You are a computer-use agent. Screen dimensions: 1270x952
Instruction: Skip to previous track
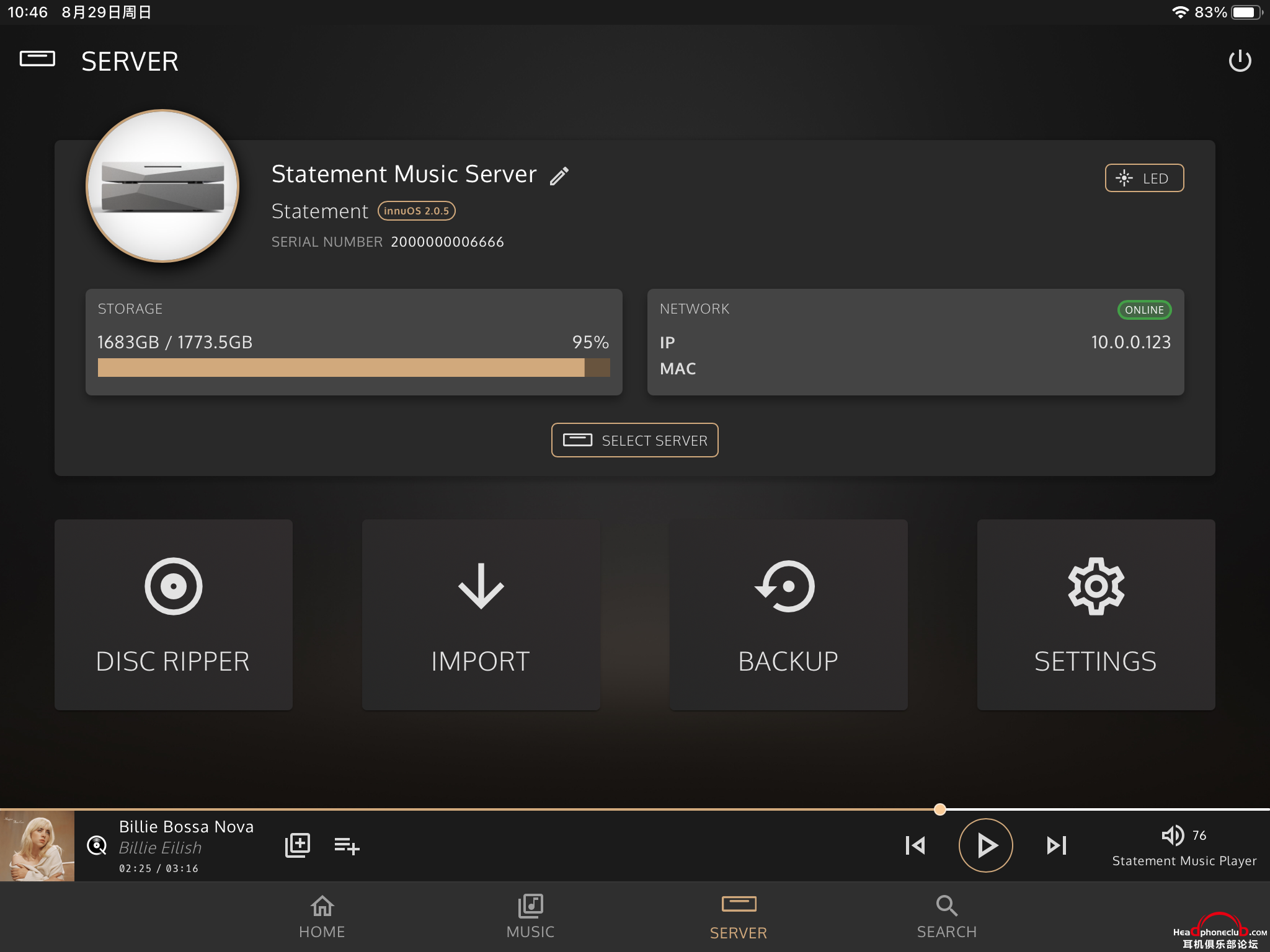coord(915,845)
